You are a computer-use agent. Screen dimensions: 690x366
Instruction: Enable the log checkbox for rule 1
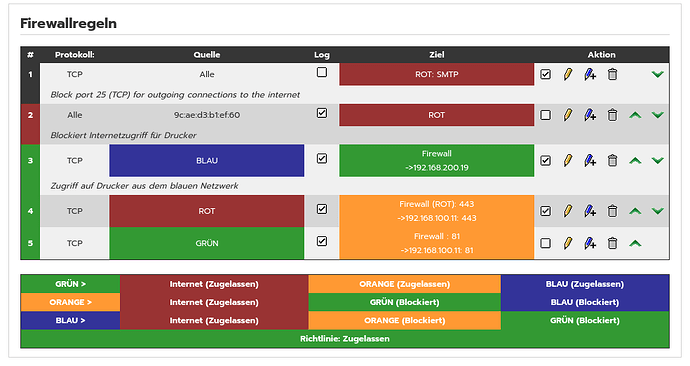pos(322,72)
